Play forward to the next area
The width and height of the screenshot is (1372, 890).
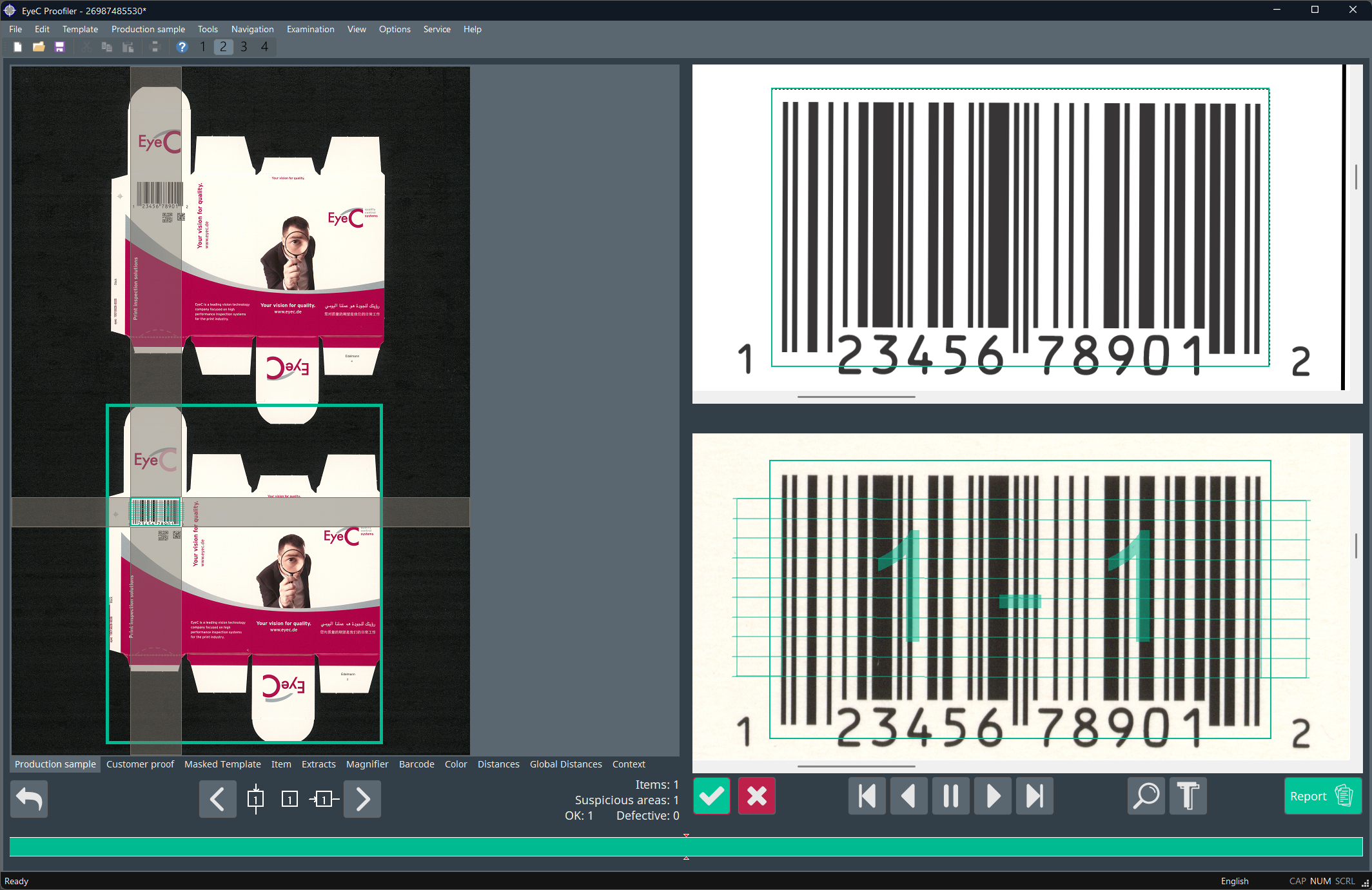(x=993, y=796)
